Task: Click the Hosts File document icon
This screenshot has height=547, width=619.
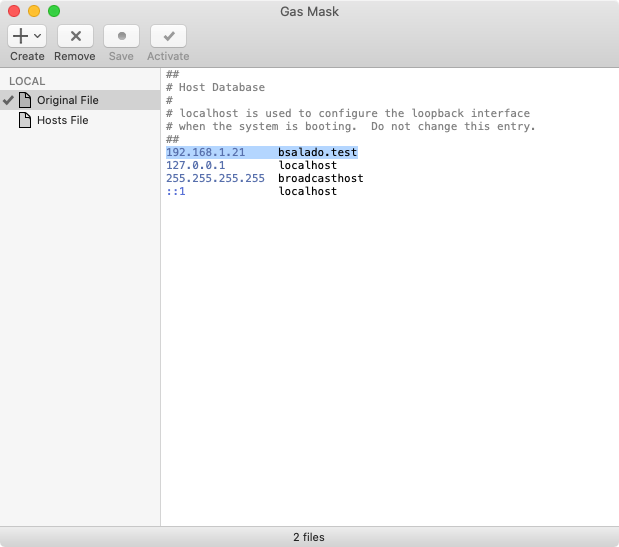Action: point(26,120)
